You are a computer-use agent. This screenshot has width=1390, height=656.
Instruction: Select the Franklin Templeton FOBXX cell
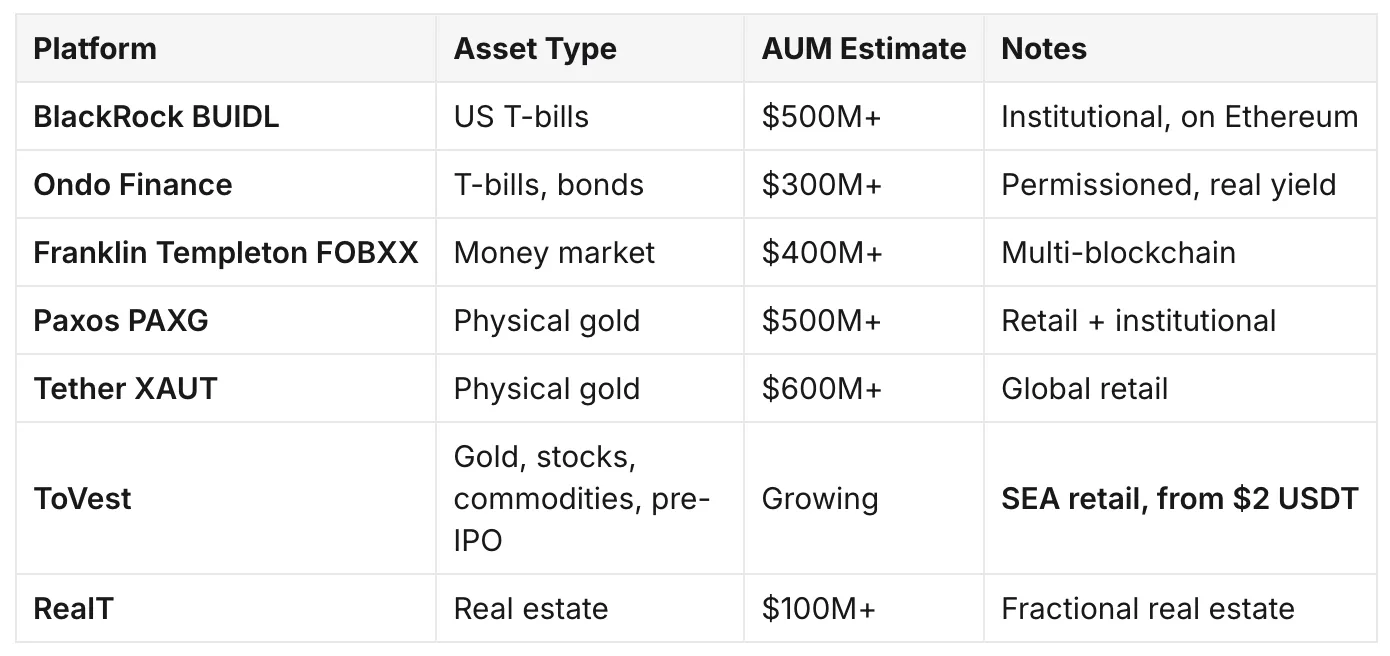[x=226, y=252]
